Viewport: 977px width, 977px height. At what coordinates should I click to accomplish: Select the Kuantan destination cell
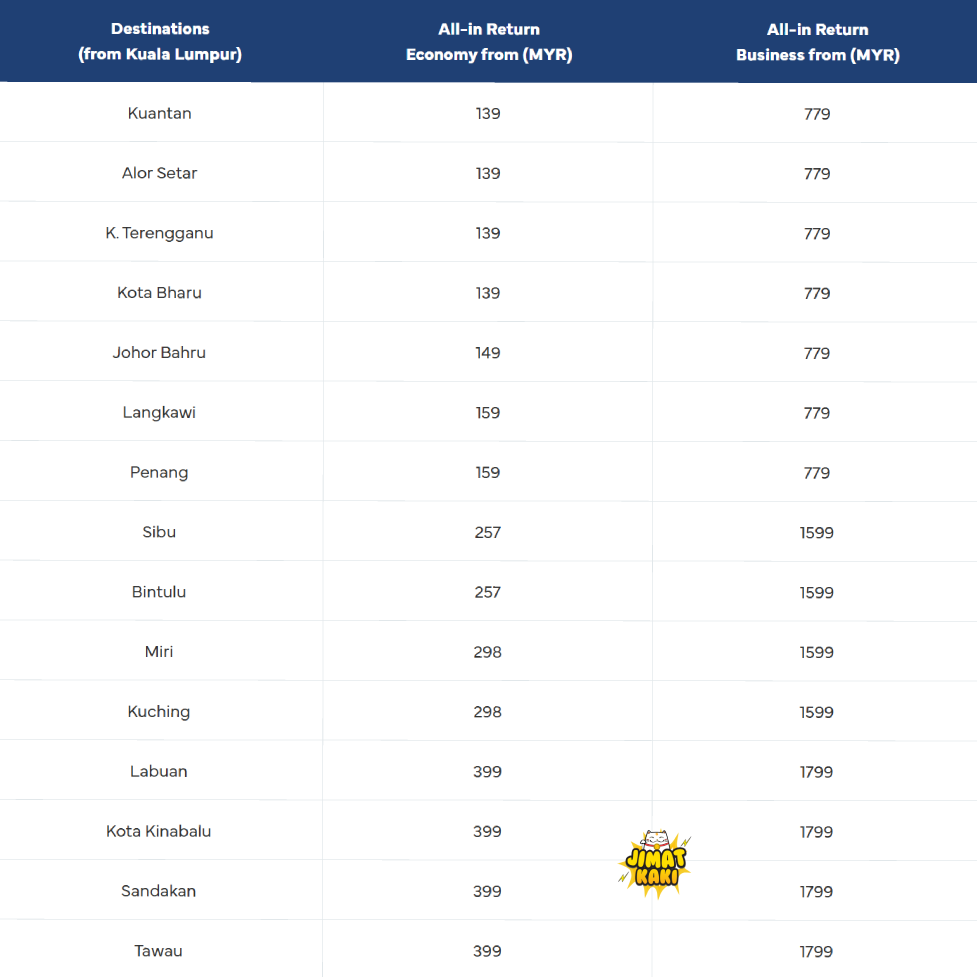160,113
